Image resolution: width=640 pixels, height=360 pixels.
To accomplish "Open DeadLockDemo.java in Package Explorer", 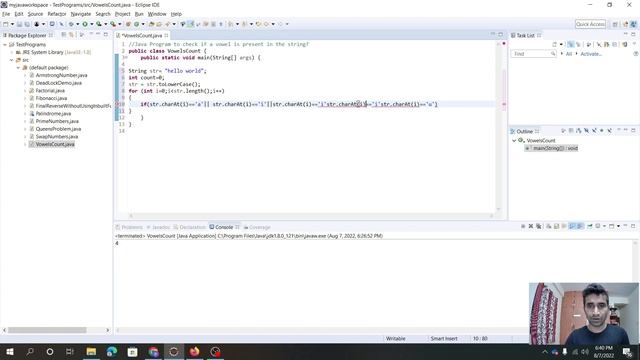I will 58,83.
